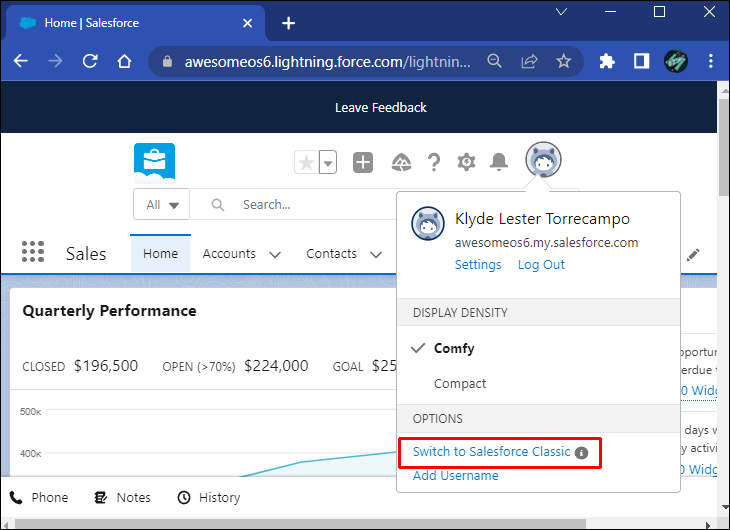730x530 pixels.
Task: Open the Setup gear icon
Action: 466,162
